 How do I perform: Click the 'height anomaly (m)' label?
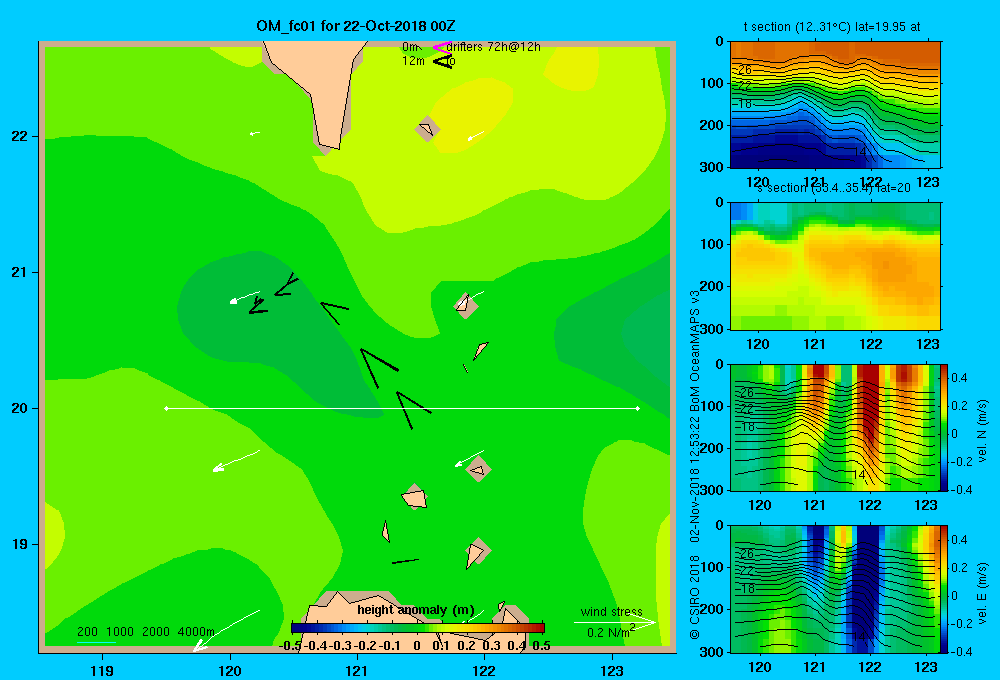416,610
